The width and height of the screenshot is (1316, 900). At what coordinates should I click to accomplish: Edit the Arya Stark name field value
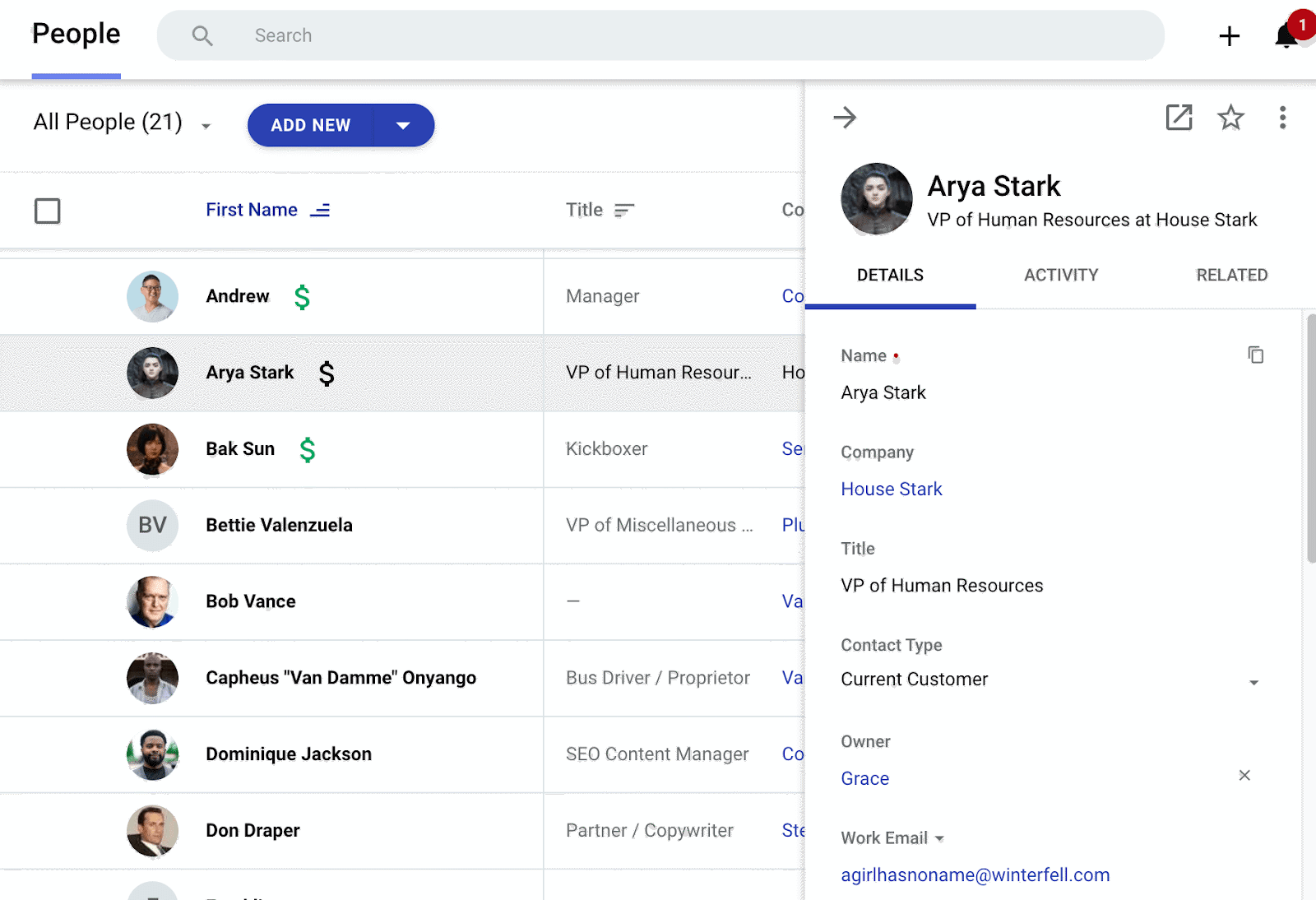coord(883,392)
